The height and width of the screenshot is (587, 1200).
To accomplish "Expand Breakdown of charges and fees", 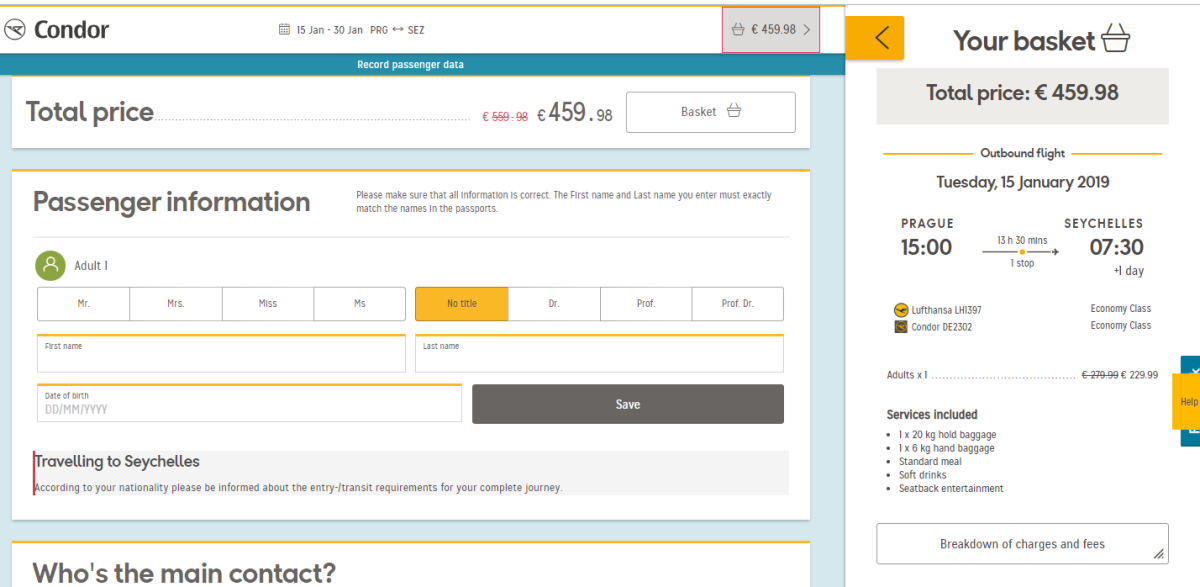I will [x=1022, y=544].
